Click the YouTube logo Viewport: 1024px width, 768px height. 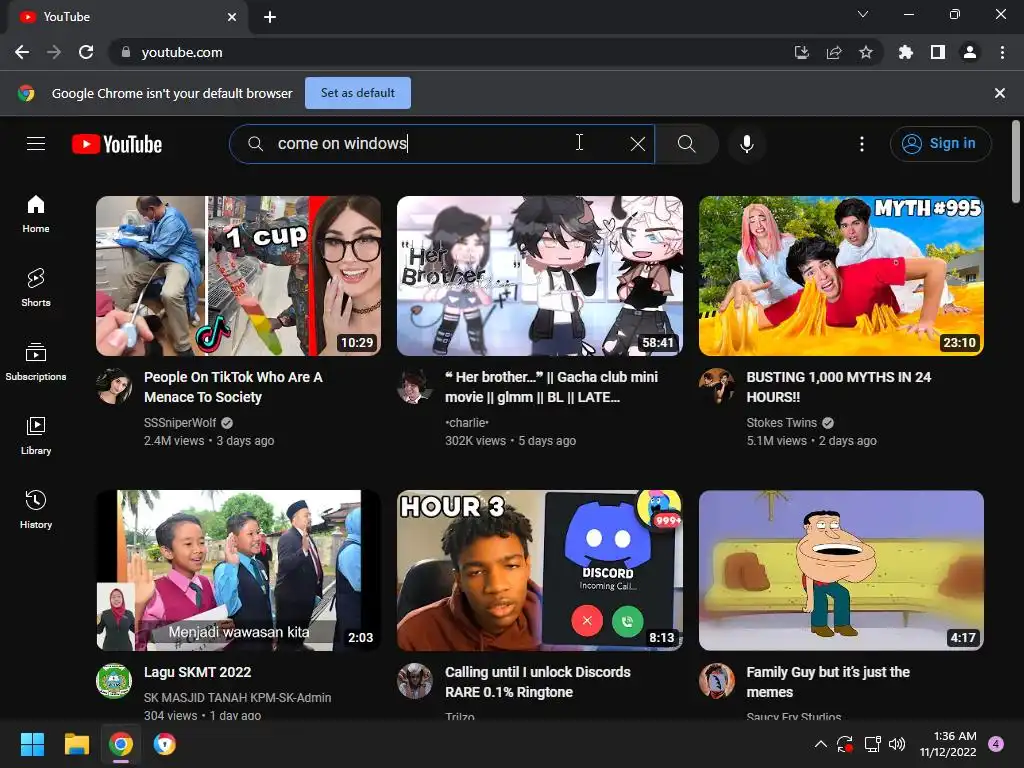(x=117, y=144)
